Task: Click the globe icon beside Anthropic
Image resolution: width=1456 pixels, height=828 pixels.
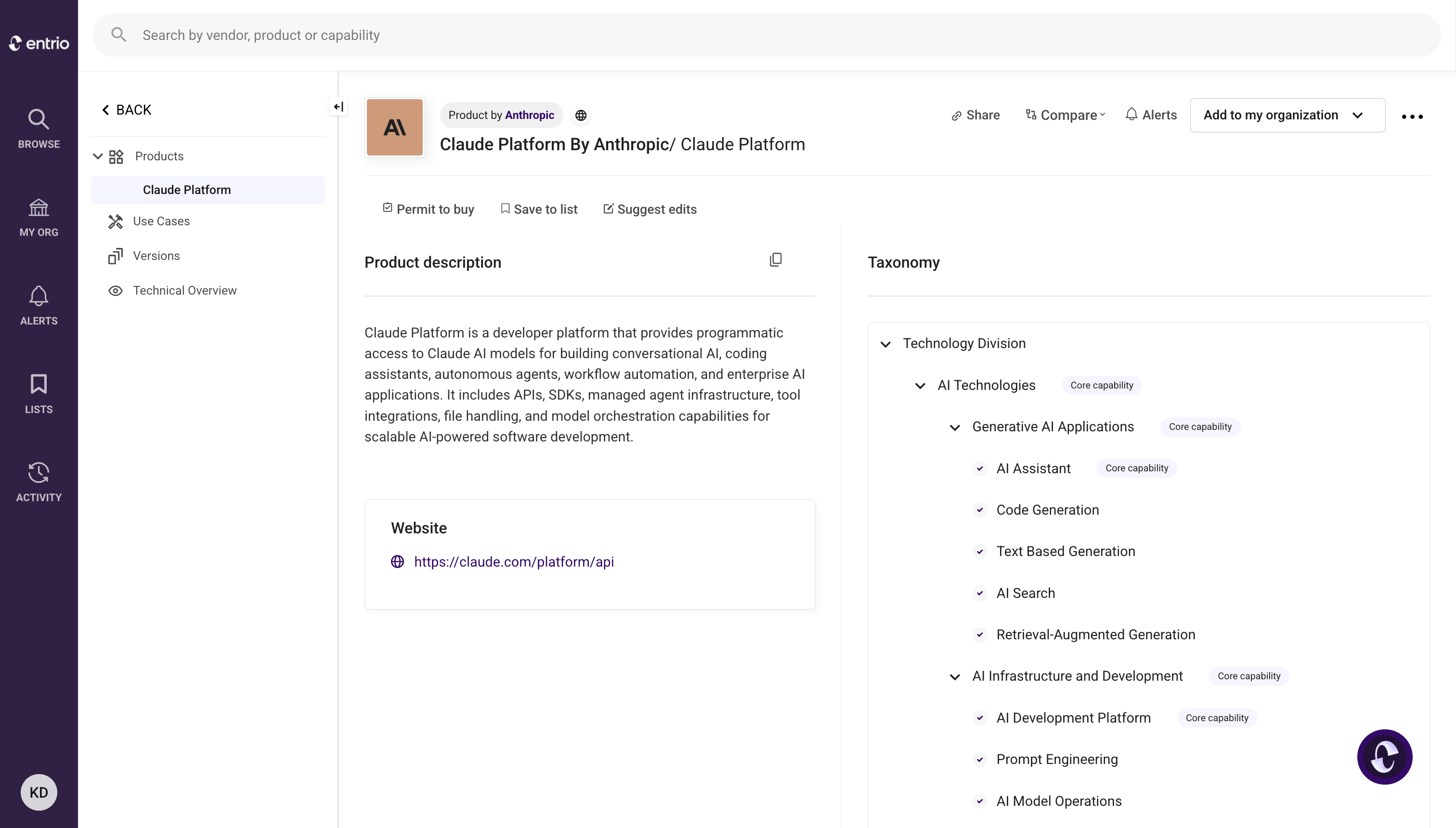Action: 581,116
